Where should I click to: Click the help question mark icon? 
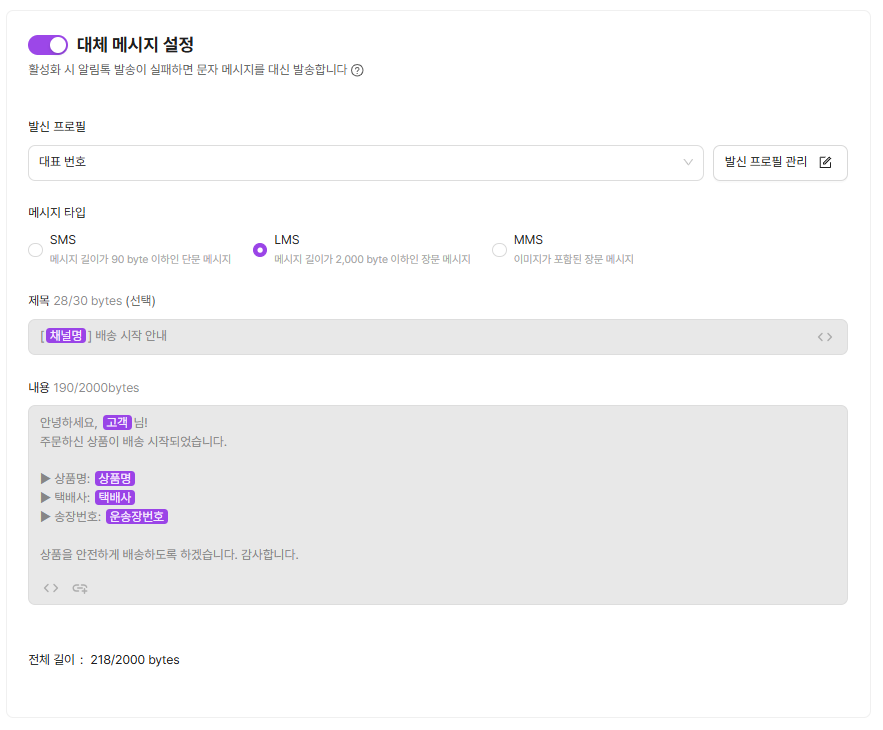click(x=357, y=71)
